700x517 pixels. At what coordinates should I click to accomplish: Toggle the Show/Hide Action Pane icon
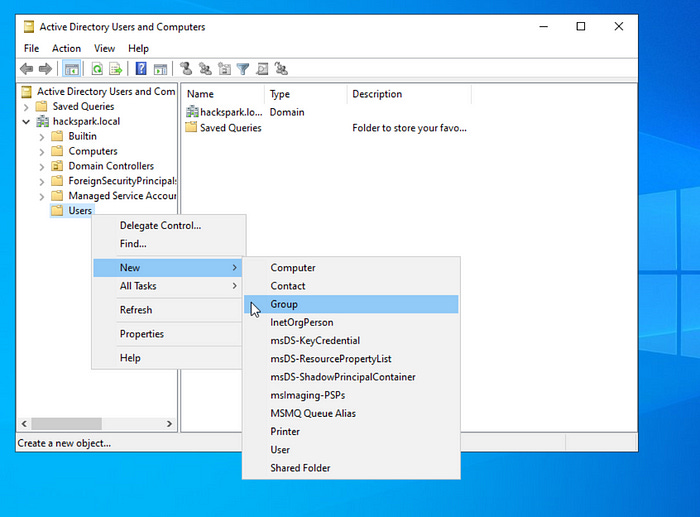(160, 69)
